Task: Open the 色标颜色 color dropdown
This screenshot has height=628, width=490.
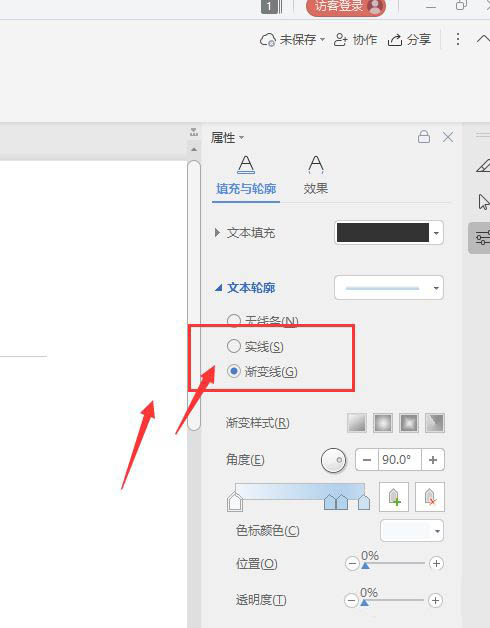Action: (x=412, y=531)
